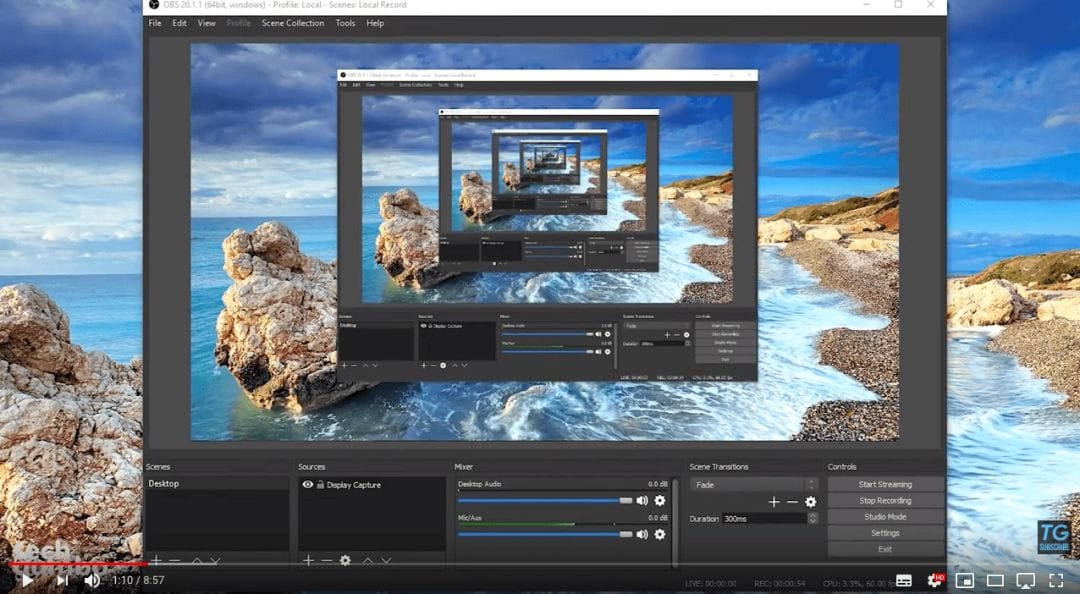
Task: Turn on subtitles in the video player
Action: pos(904,580)
